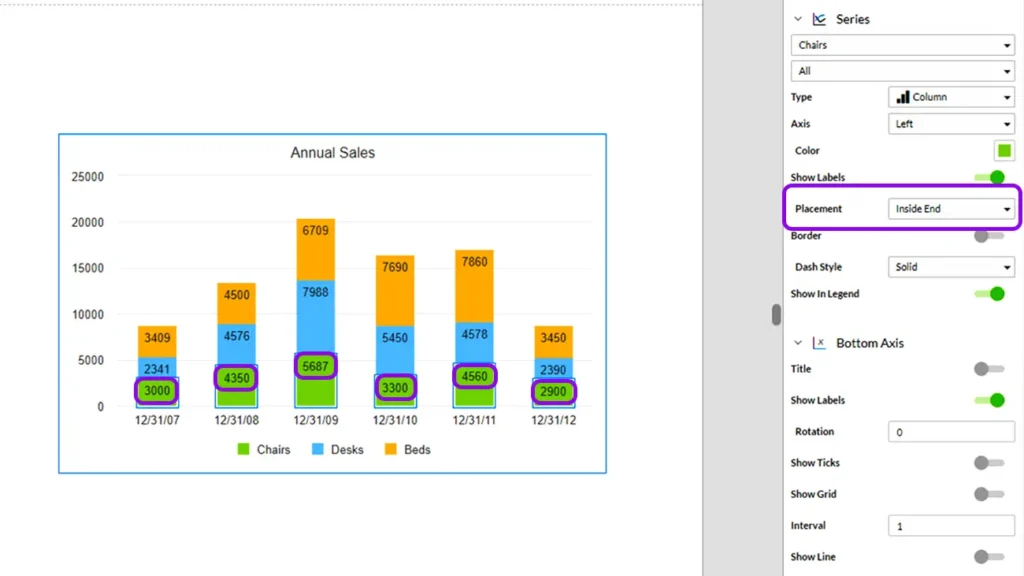Image resolution: width=1024 pixels, height=576 pixels.
Task: Open the green series Color swatch
Action: (x=1004, y=151)
